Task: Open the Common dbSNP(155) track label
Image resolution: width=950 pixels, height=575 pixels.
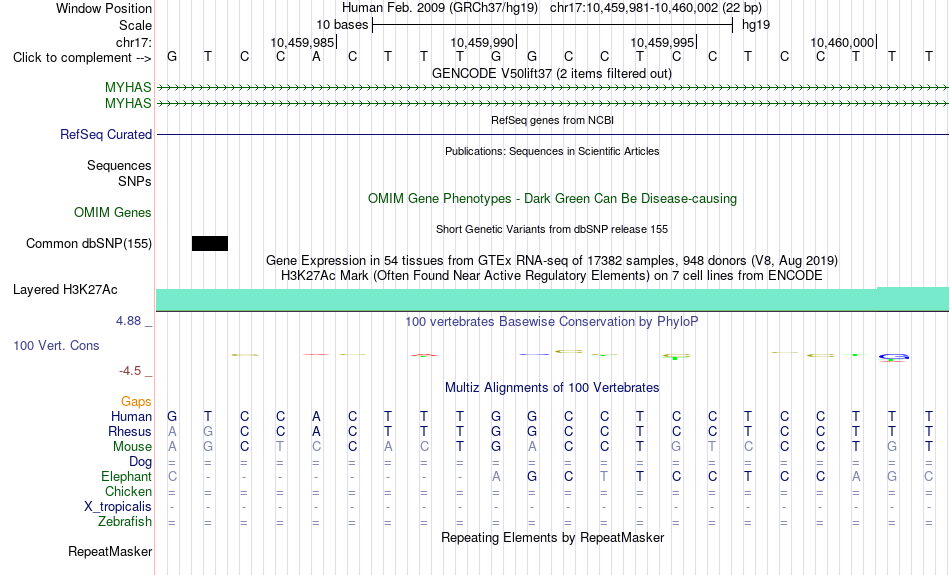Action: coord(89,244)
